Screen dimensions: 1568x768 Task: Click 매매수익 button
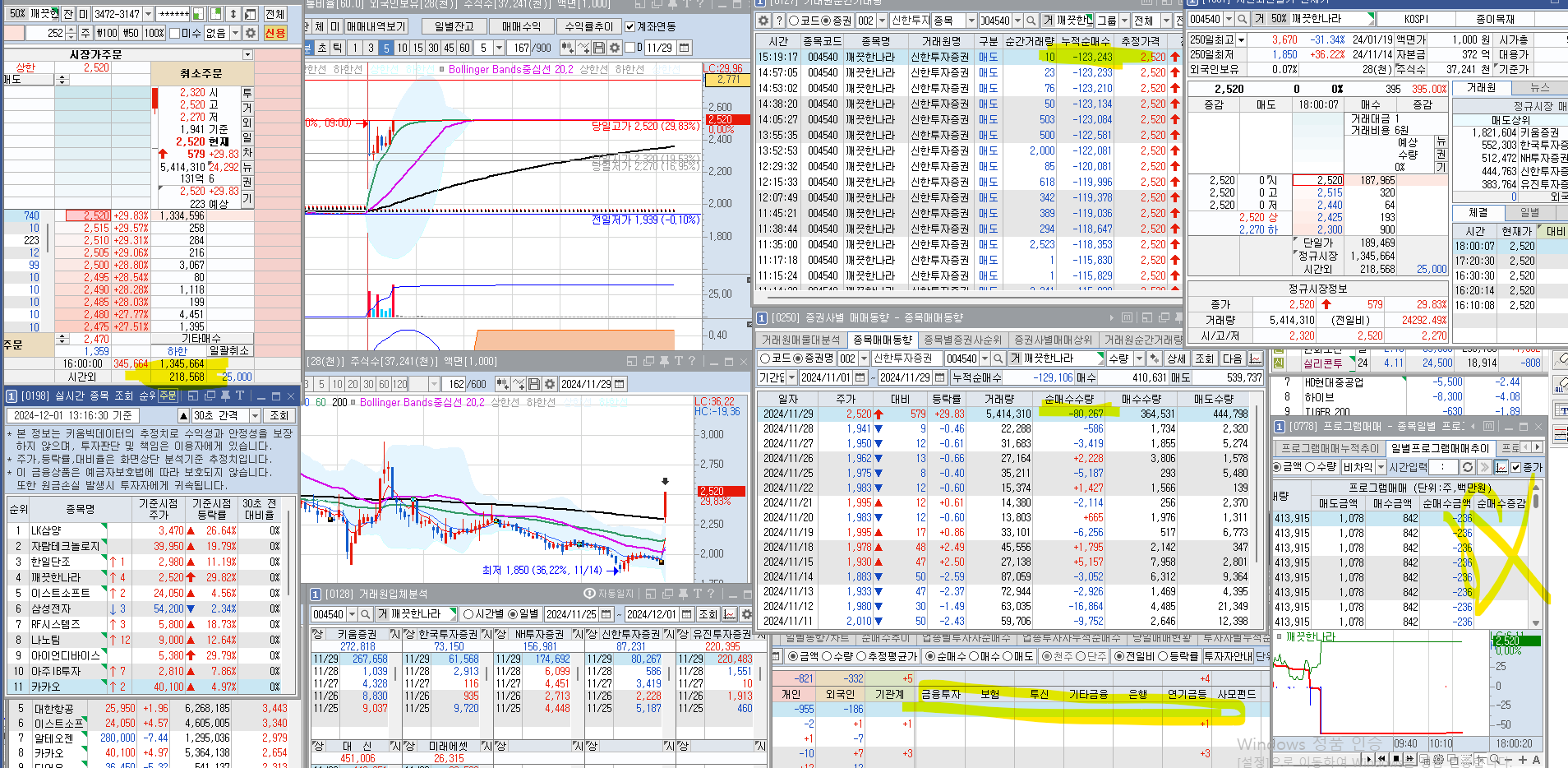[x=521, y=26]
